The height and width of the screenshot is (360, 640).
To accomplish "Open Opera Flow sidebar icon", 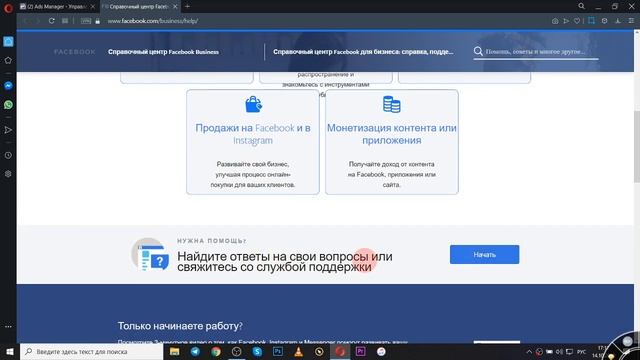I will (8, 130).
